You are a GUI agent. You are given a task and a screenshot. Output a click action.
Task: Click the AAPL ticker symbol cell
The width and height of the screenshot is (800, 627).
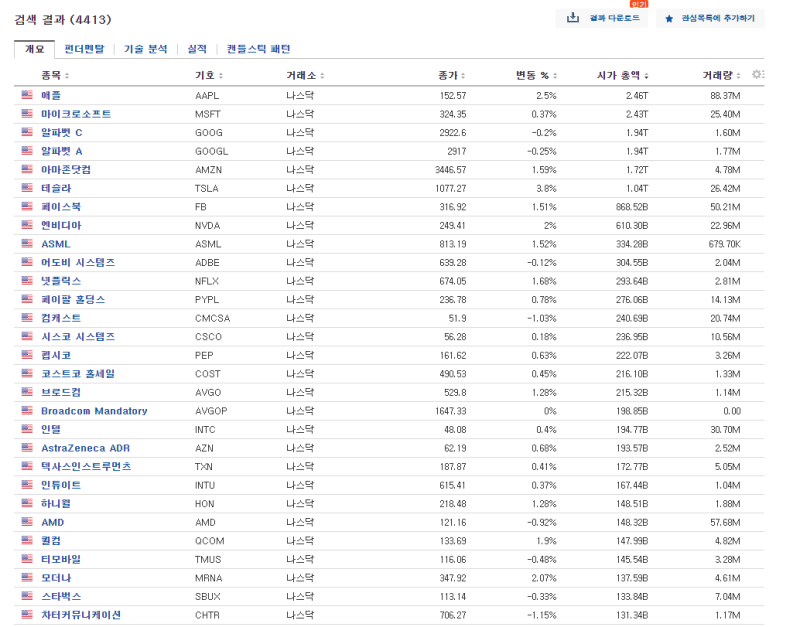tap(207, 95)
